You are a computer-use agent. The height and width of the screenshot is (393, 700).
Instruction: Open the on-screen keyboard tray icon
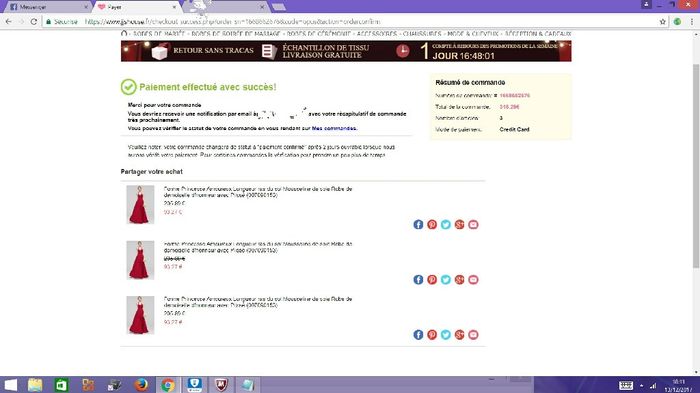tap(626, 385)
